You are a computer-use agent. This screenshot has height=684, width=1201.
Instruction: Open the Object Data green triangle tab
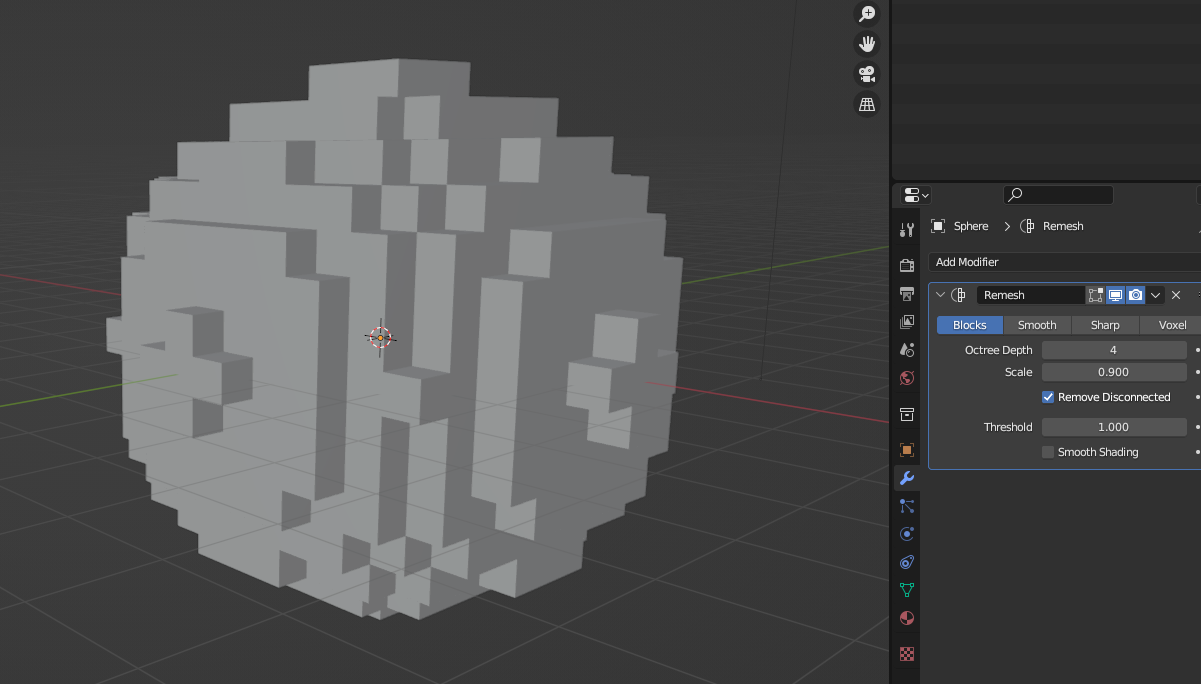click(905, 590)
